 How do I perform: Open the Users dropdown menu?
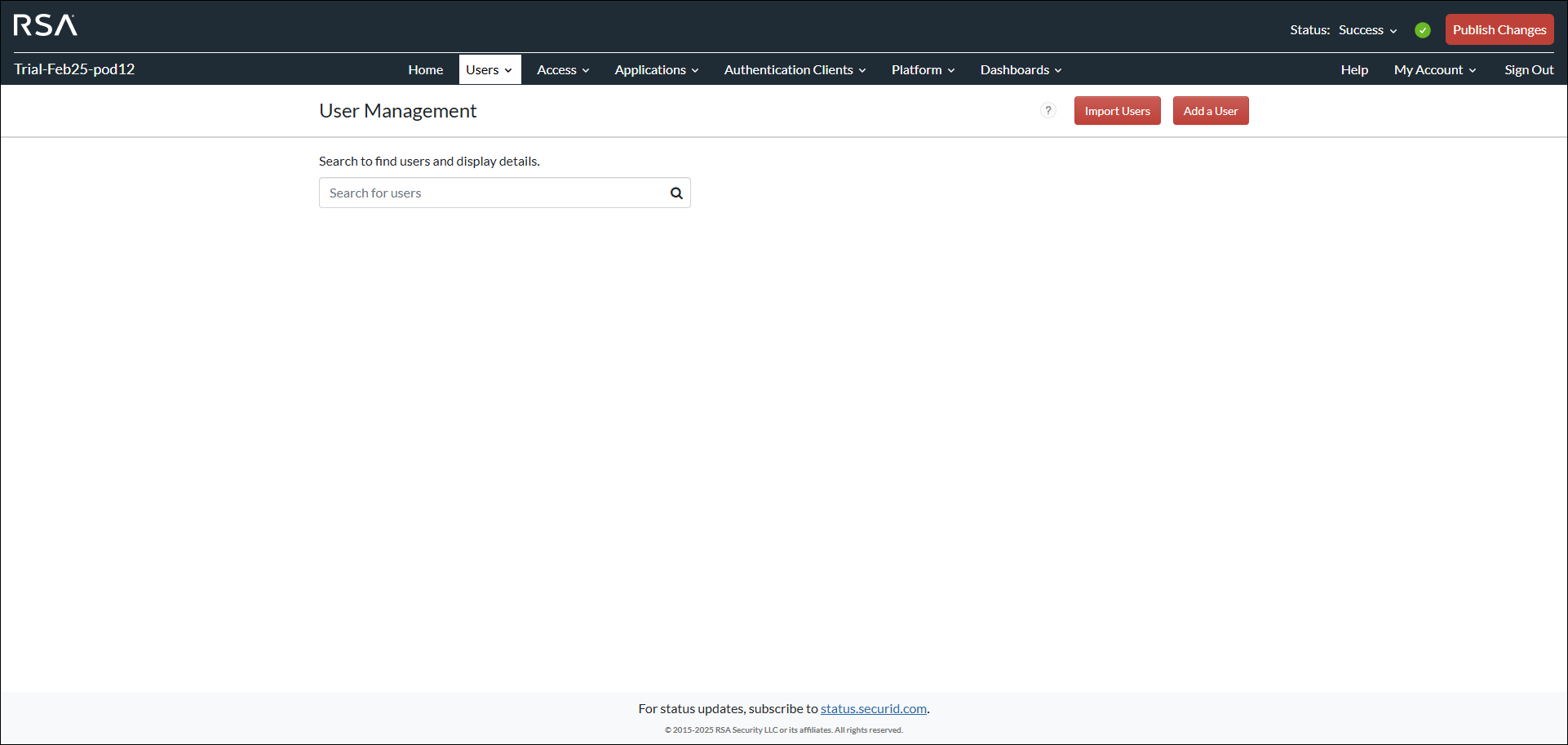tap(489, 70)
